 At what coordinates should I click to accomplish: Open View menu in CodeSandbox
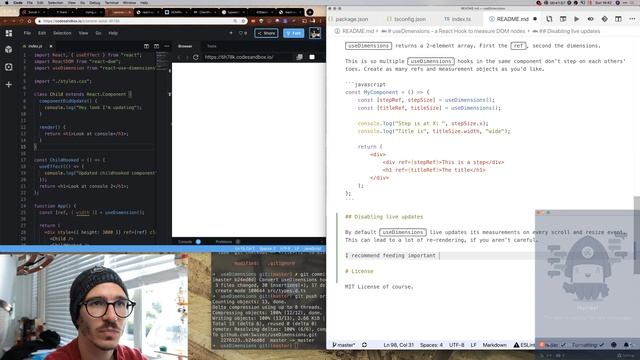point(83,33)
